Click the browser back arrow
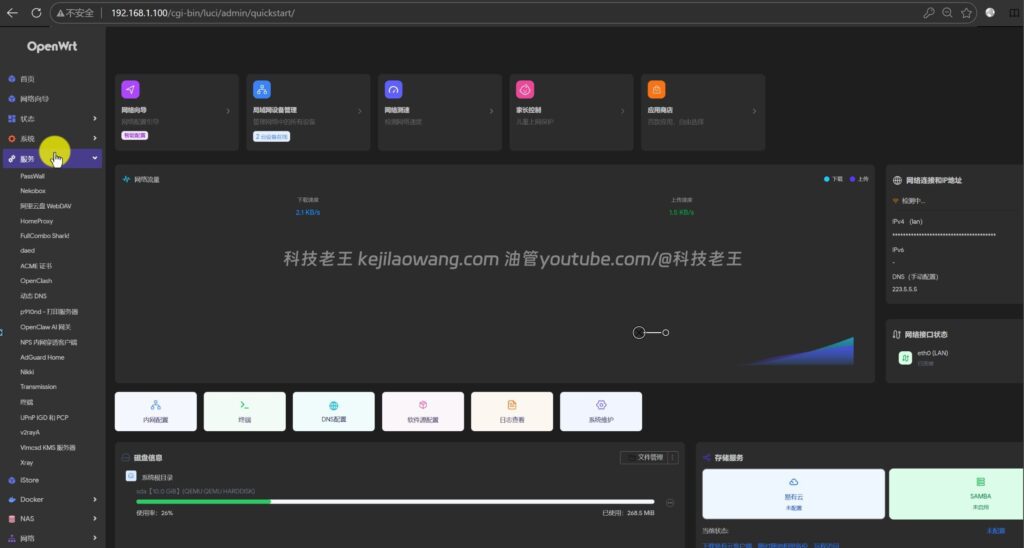The height and width of the screenshot is (548, 1024). click(12, 12)
